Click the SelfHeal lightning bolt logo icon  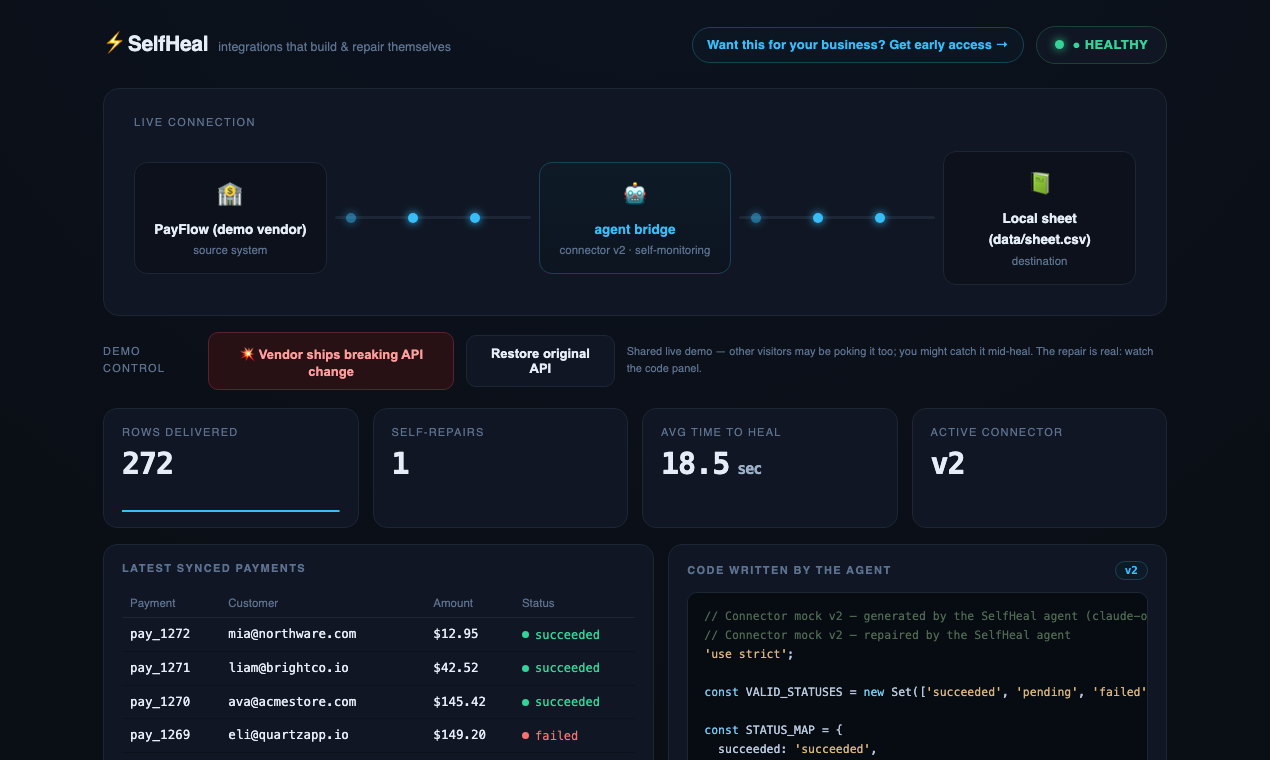114,43
